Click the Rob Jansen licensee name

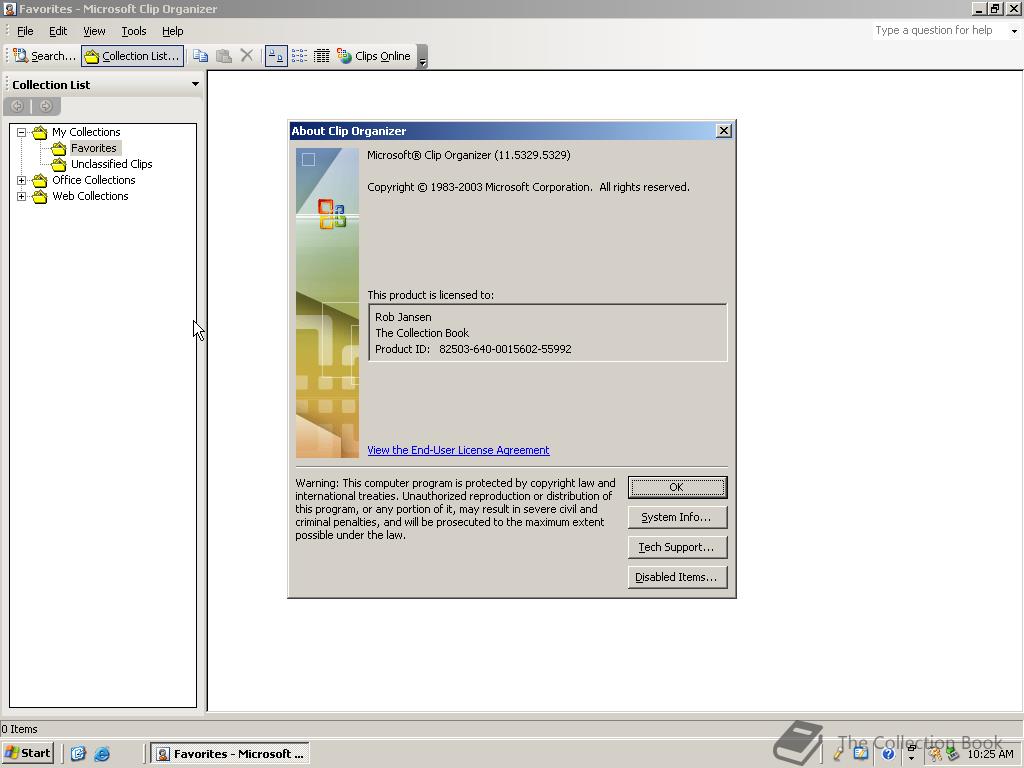point(403,317)
